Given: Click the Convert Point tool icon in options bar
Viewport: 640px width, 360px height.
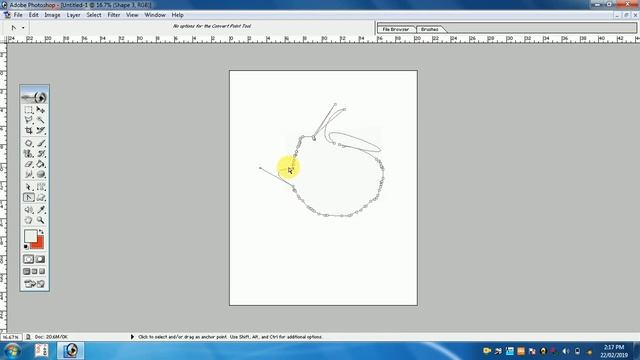Looking at the screenshot, I should pos(14,28).
